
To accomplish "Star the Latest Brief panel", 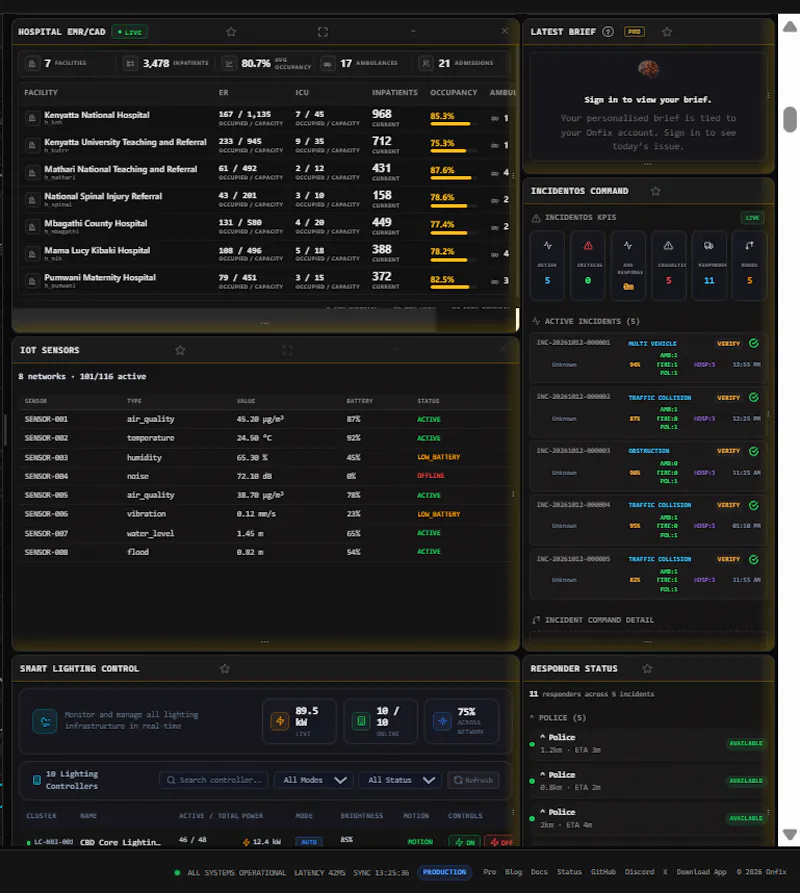I will pos(667,32).
